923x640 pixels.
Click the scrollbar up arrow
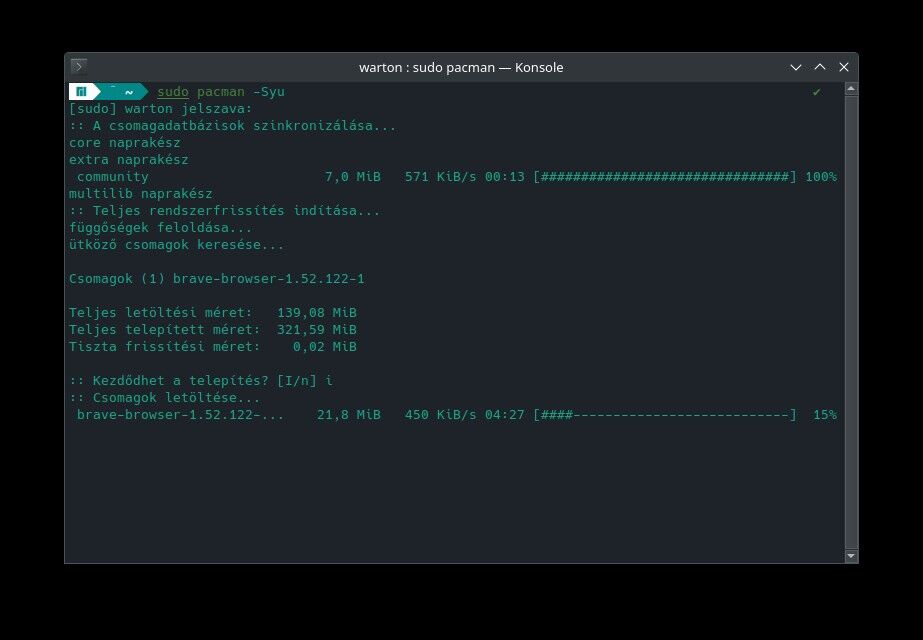point(851,89)
